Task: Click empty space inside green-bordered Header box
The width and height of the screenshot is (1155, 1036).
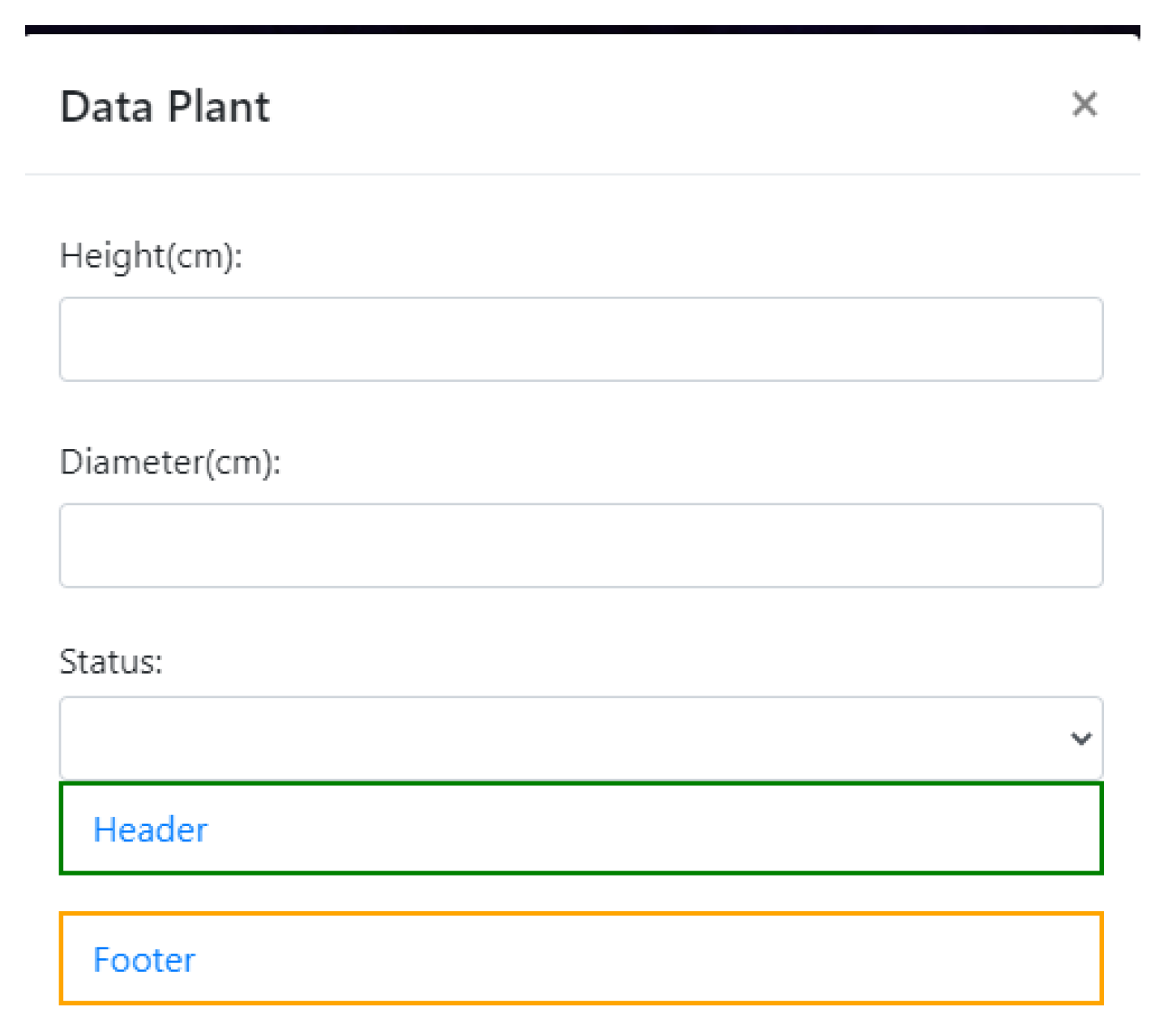Action: tap(648, 829)
